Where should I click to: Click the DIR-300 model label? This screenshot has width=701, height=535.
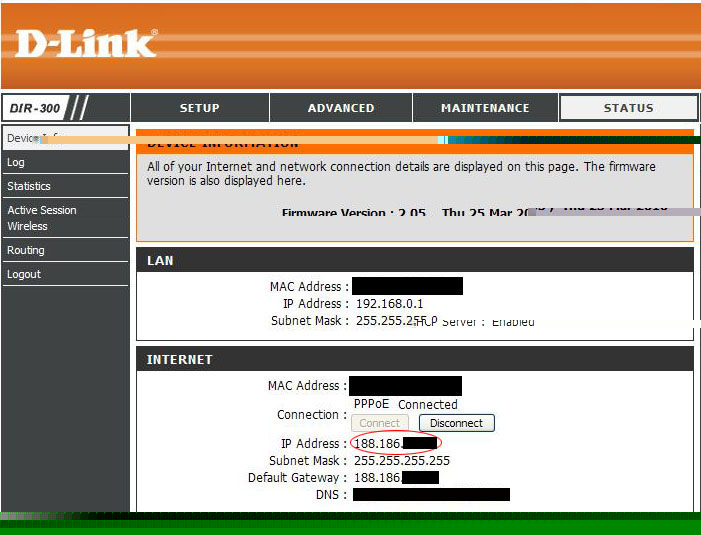coord(35,108)
